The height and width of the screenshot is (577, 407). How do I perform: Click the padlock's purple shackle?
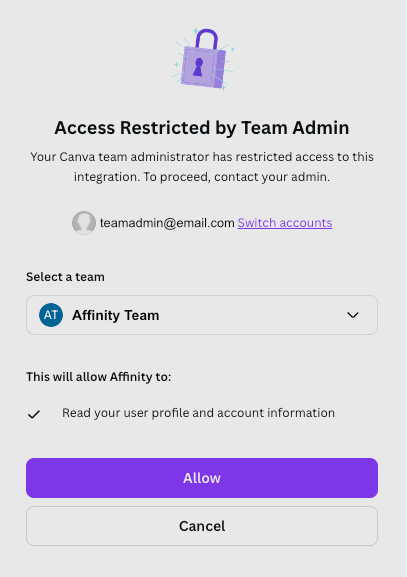coord(206,40)
